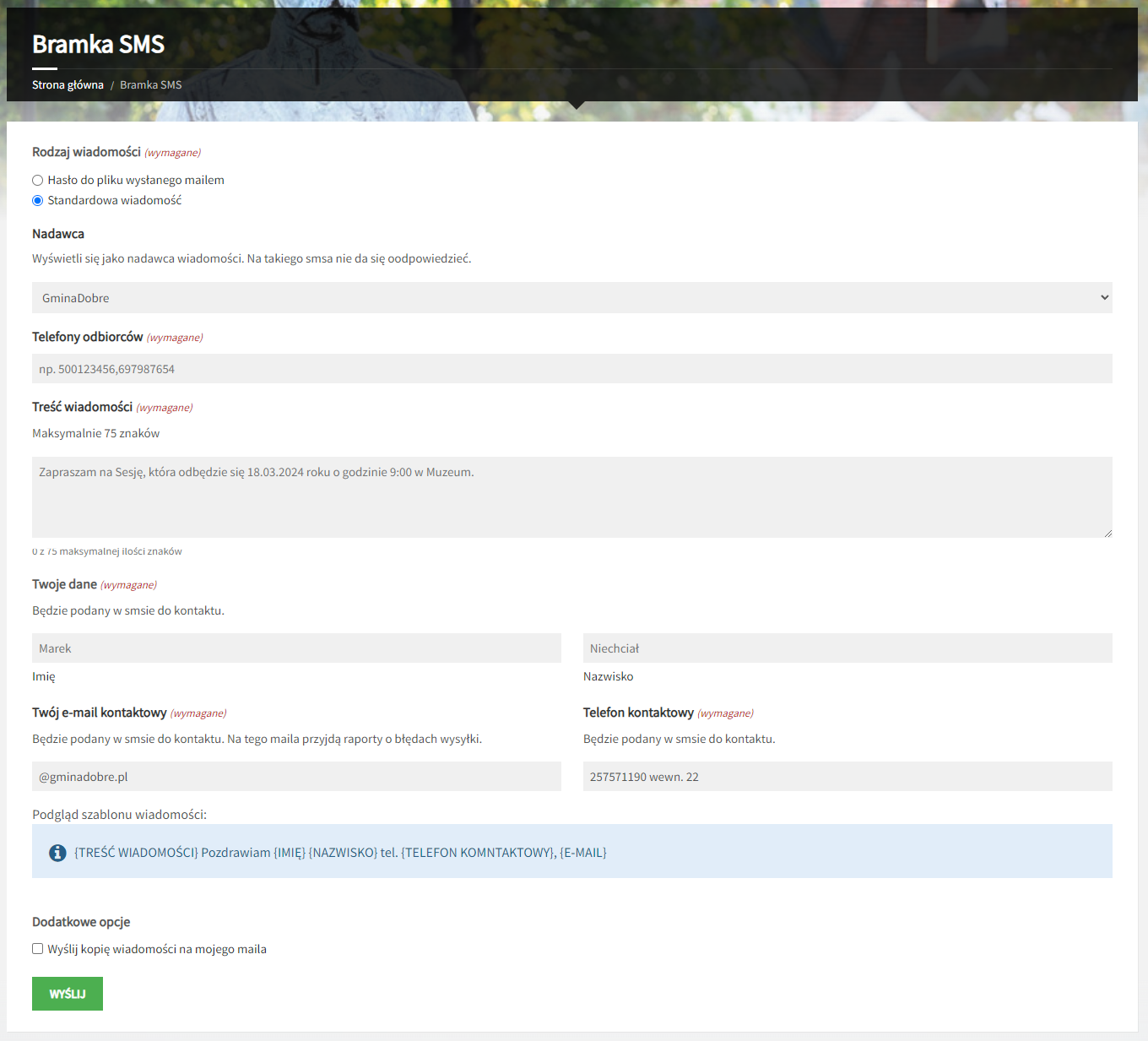Screen dimensions: 1148x1041
Task: Click the contact e-mail field '@gminadobre.pl'
Action: 296,777
